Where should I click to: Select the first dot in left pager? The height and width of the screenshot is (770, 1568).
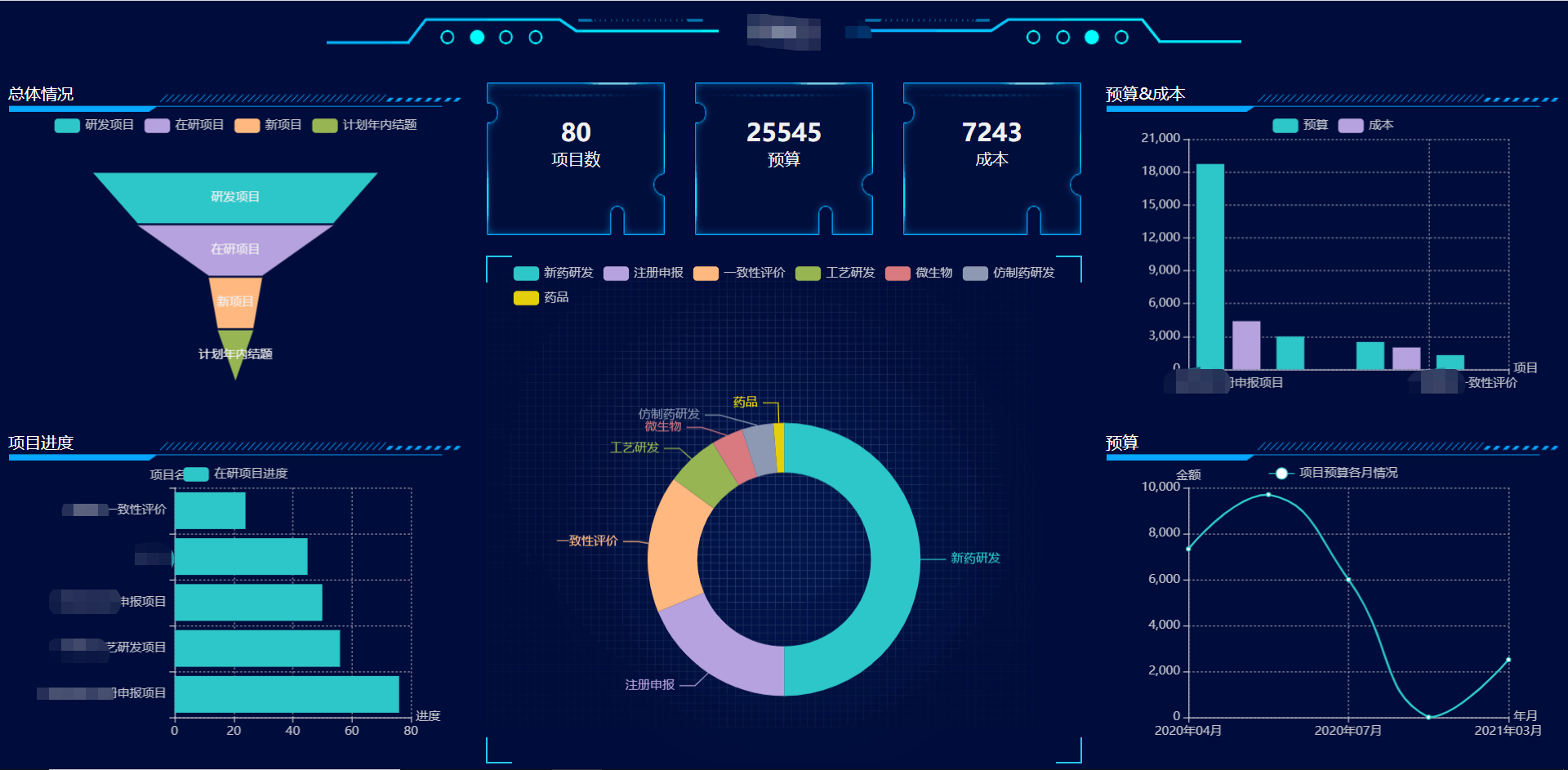[x=448, y=37]
